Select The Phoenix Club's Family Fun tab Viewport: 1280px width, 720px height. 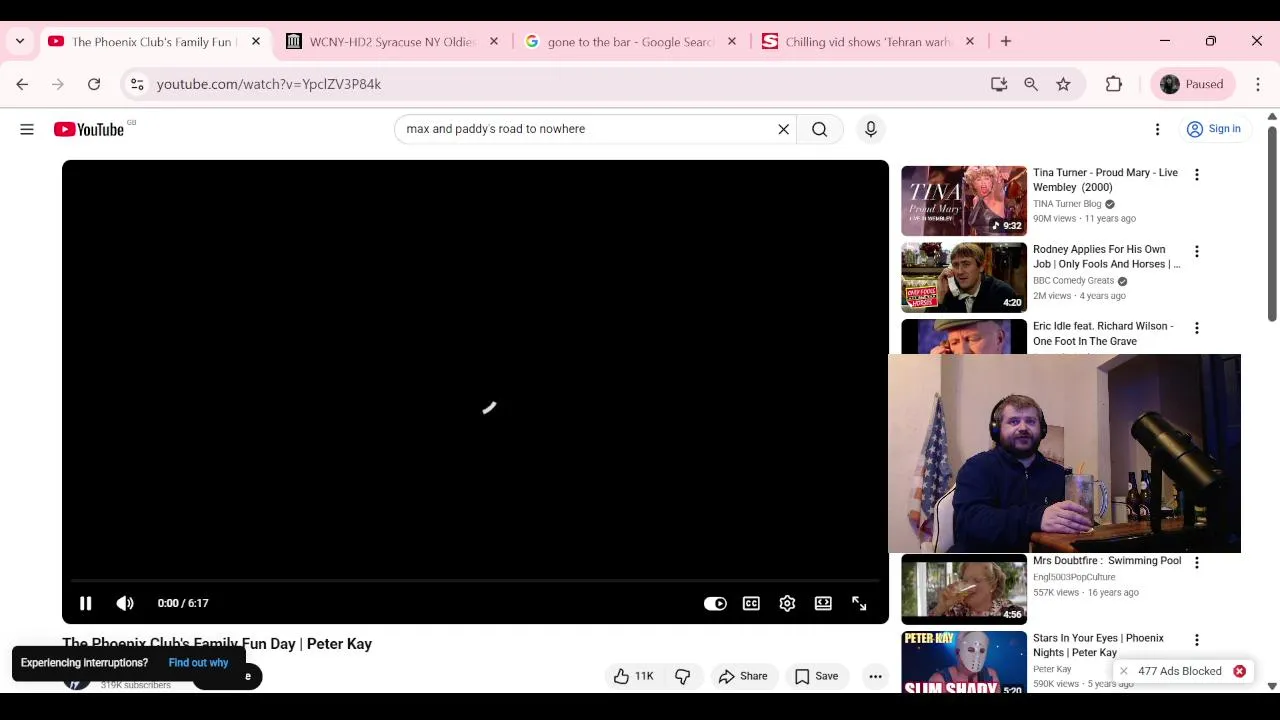[152, 42]
